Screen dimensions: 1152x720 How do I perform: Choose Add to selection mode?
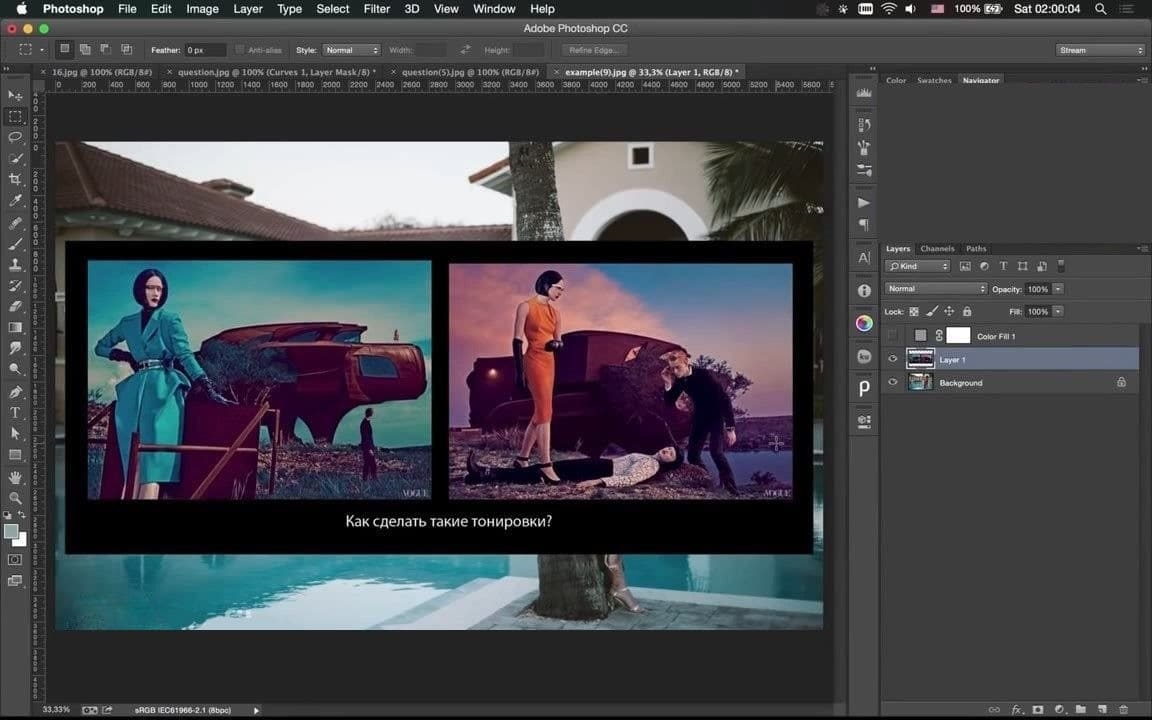(x=85, y=49)
